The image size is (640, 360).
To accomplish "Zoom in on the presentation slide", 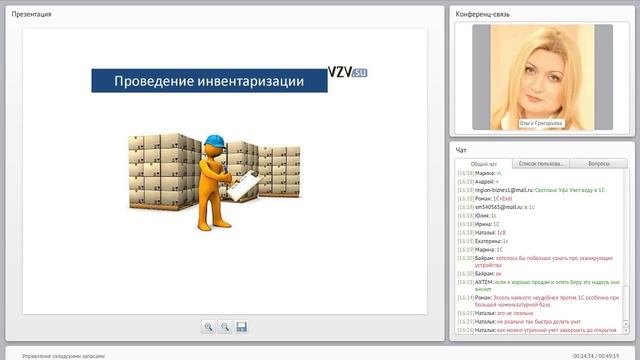I will coord(208,327).
